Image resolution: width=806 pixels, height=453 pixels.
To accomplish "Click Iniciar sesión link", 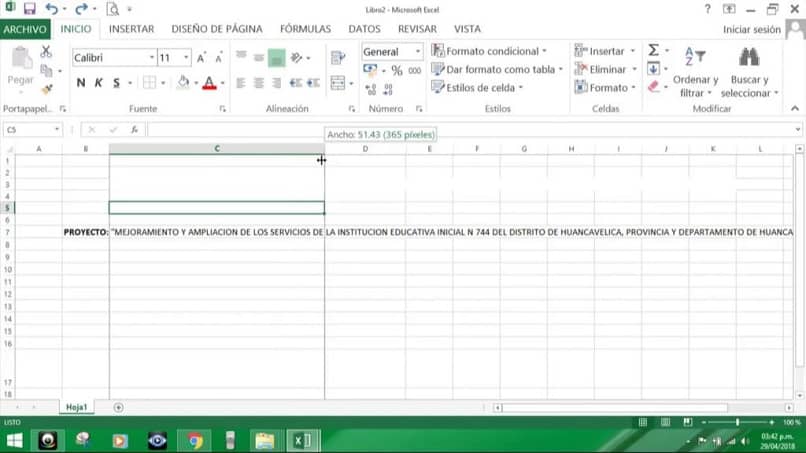I will [x=752, y=30].
